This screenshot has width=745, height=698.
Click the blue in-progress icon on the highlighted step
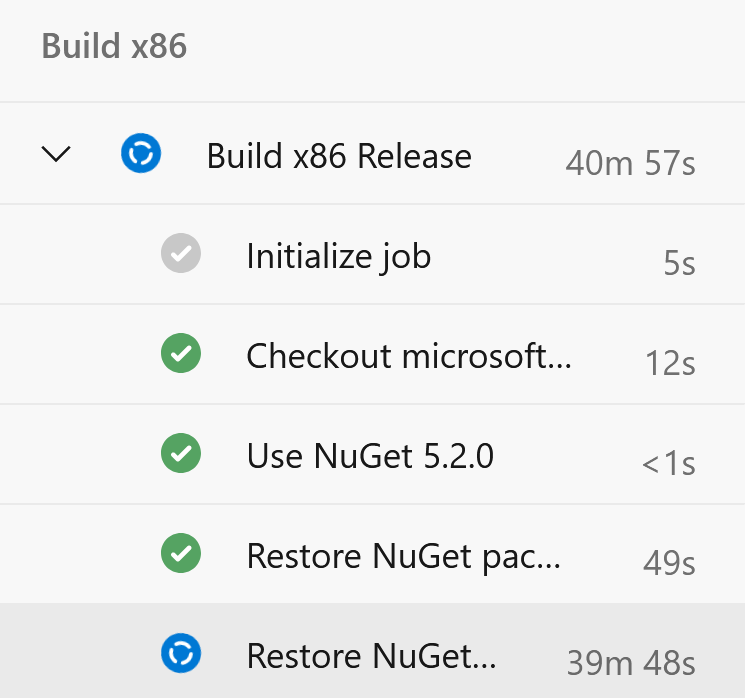[x=181, y=654]
